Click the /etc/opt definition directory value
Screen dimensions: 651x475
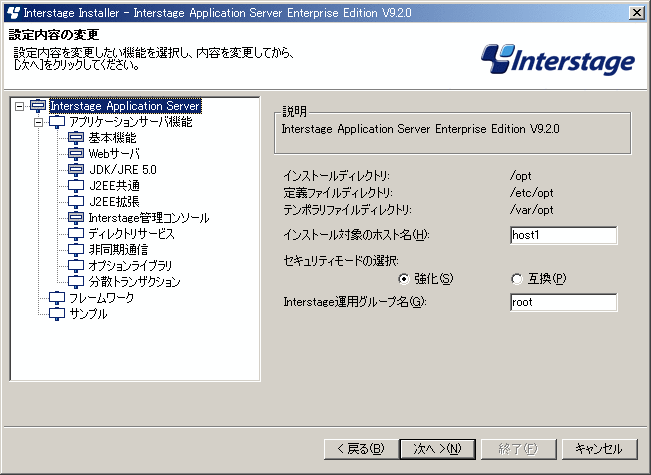pyautogui.click(x=532, y=193)
